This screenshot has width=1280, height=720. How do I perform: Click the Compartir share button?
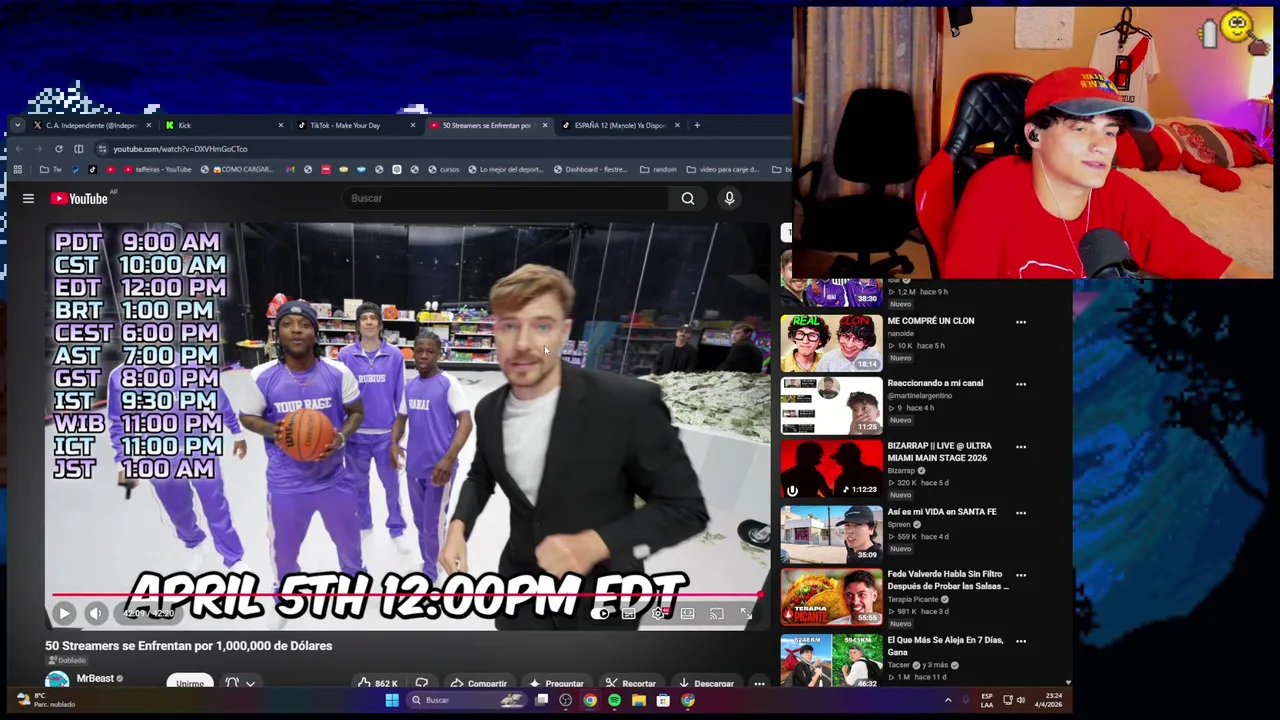pyautogui.click(x=479, y=683)
